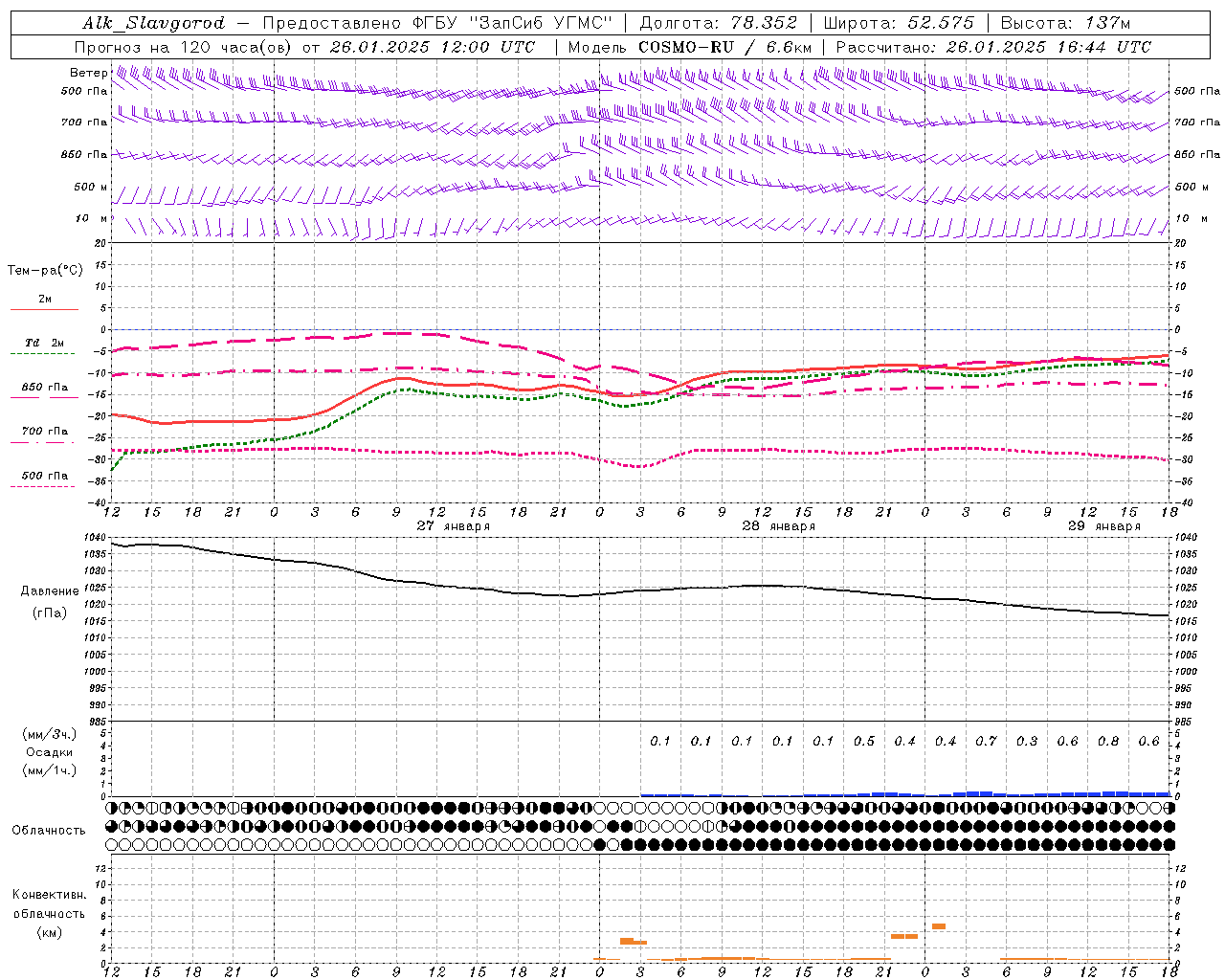Click the highest orange convective cloud bar near 5 km
This screenshot has height=980, width=1225.
(939, 926)
